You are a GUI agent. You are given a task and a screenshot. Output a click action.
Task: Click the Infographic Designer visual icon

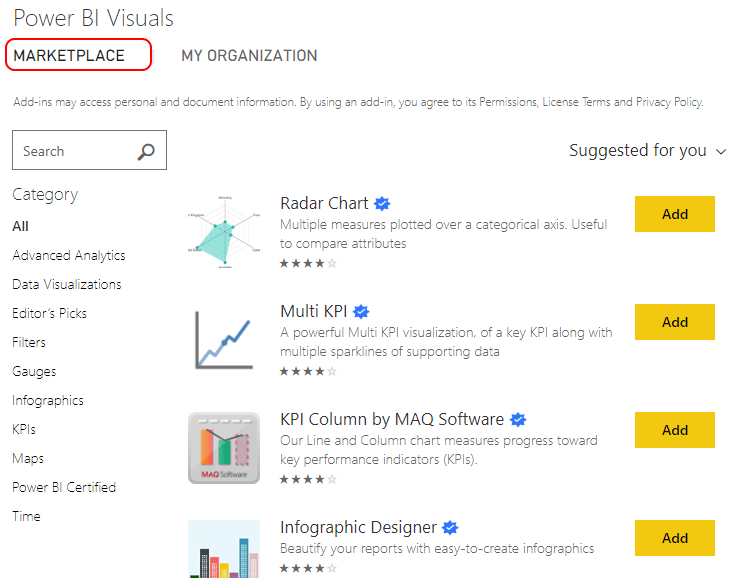(224, 550)
